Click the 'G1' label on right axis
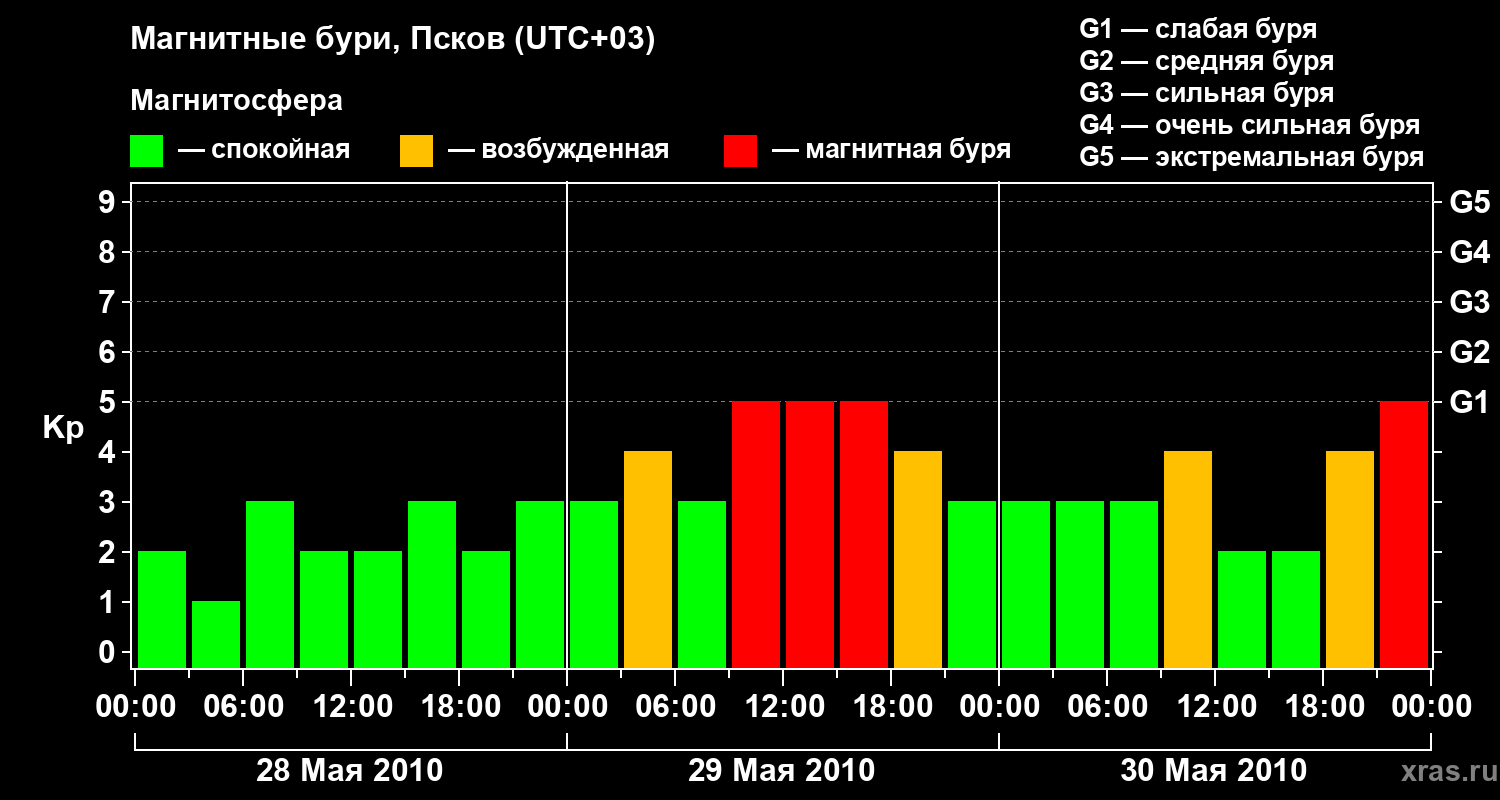1500x800 pixels. click(x=1469, y=402)
